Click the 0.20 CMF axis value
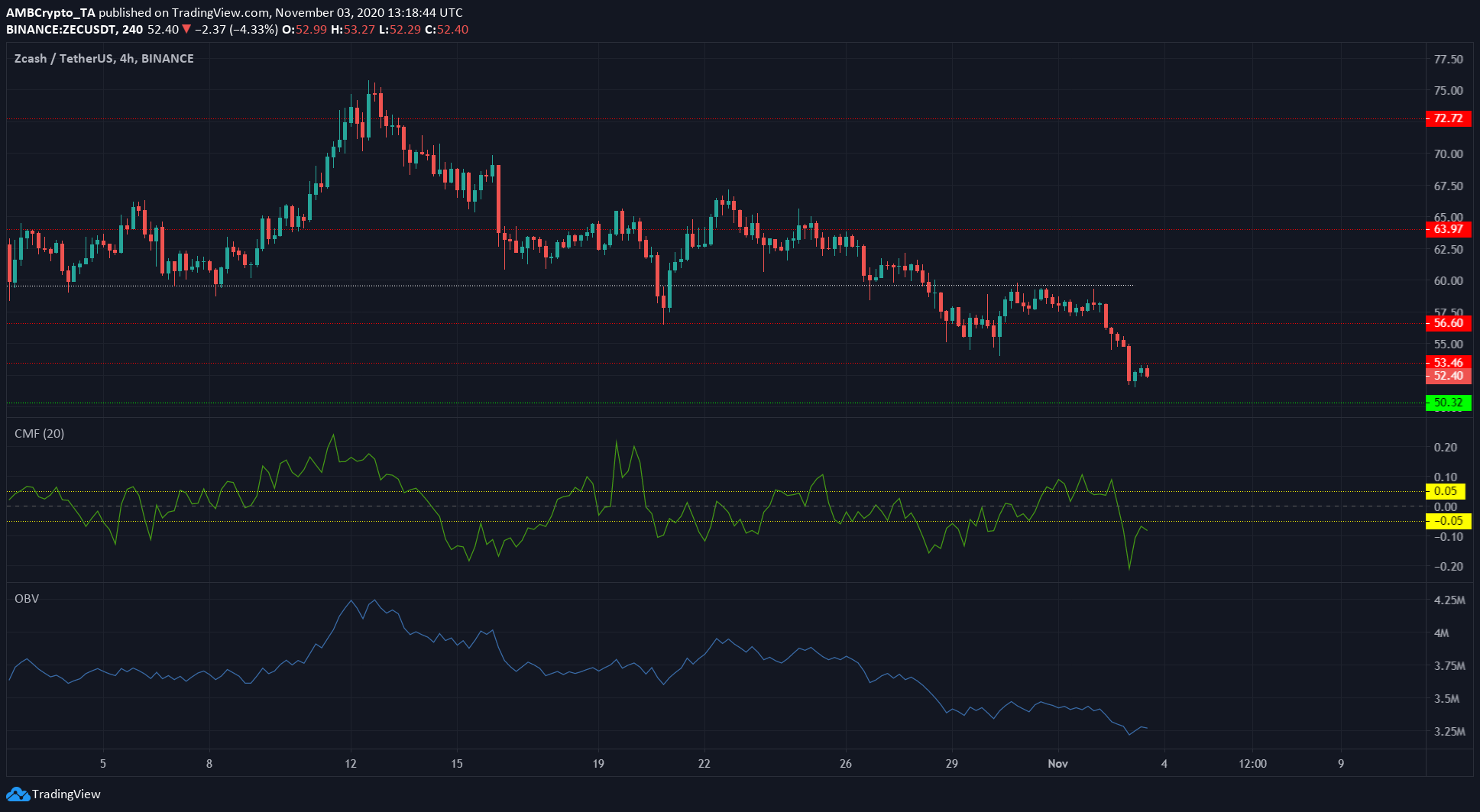This screenshot has height=812, width=1480. pos(1446,448)
